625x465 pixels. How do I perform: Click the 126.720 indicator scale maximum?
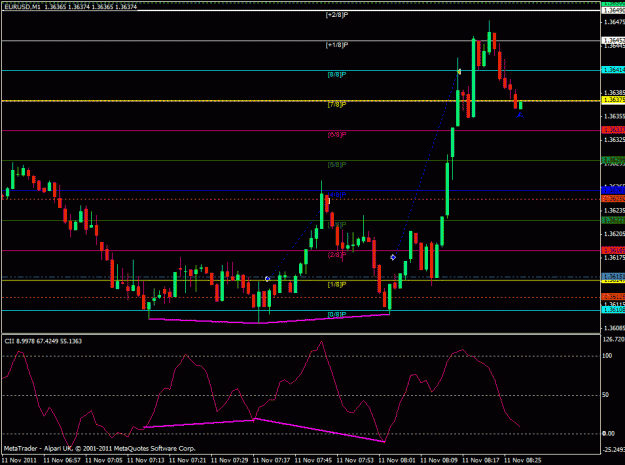(x=614, y=339)
